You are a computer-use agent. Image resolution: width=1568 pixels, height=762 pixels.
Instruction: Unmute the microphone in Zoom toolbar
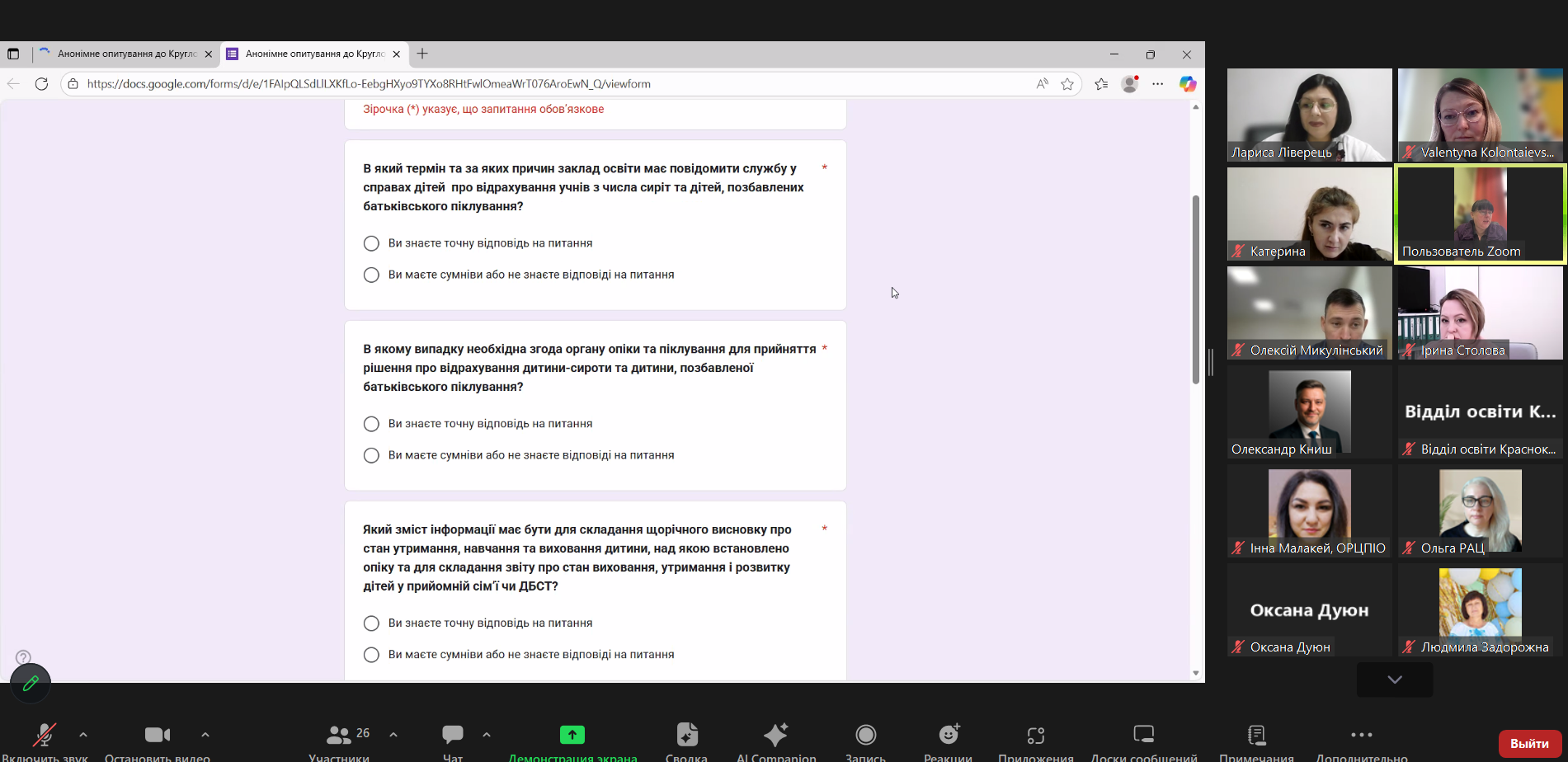click(x=45, y=735)
